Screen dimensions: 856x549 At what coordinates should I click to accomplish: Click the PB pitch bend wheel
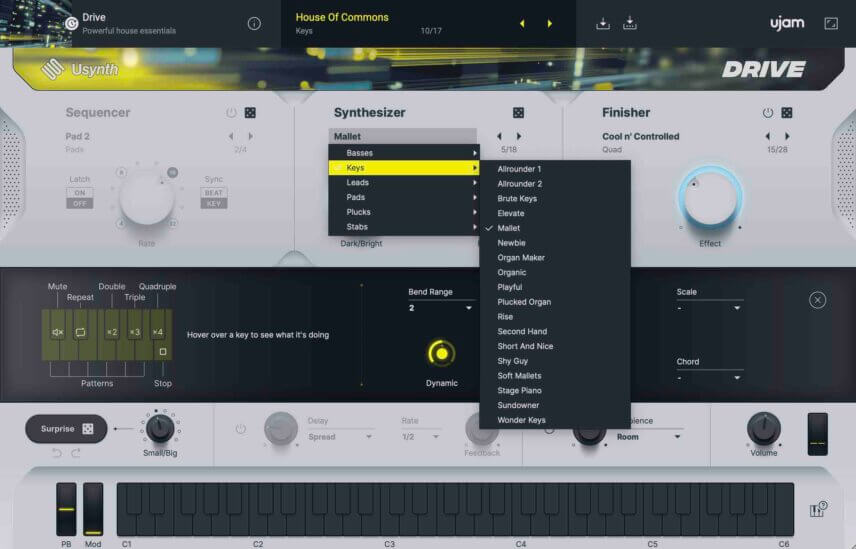(66, 509)
